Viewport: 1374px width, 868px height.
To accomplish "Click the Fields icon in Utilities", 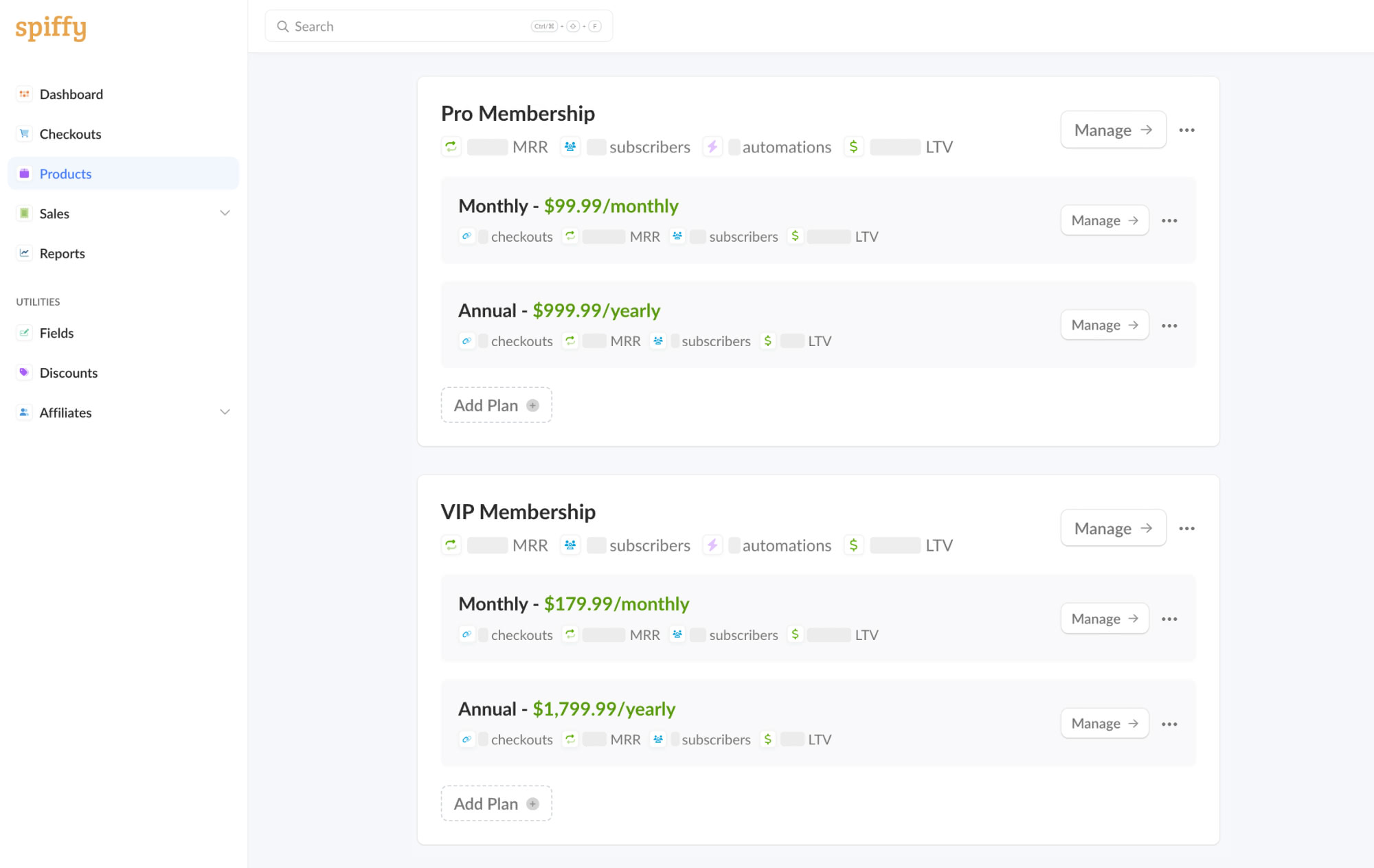I will pos(25,333).
